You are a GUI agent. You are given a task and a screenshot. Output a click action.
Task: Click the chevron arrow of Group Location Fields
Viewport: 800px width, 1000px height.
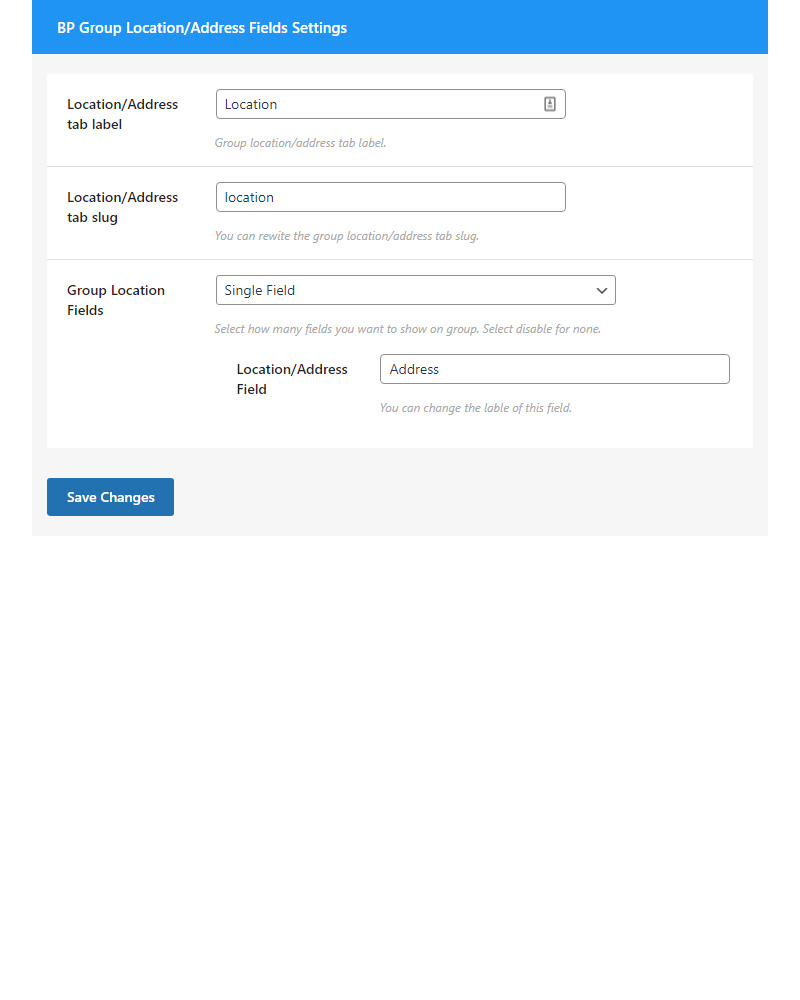pos(601,290)
